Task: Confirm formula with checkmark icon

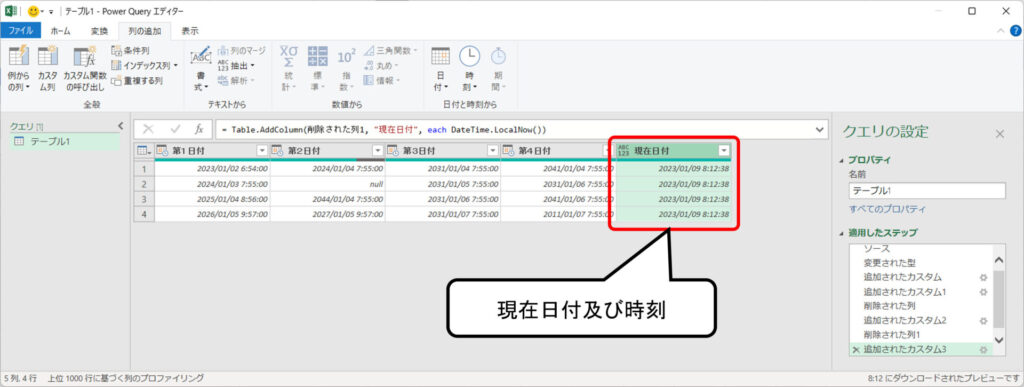Action: click(x=174, y=129)
